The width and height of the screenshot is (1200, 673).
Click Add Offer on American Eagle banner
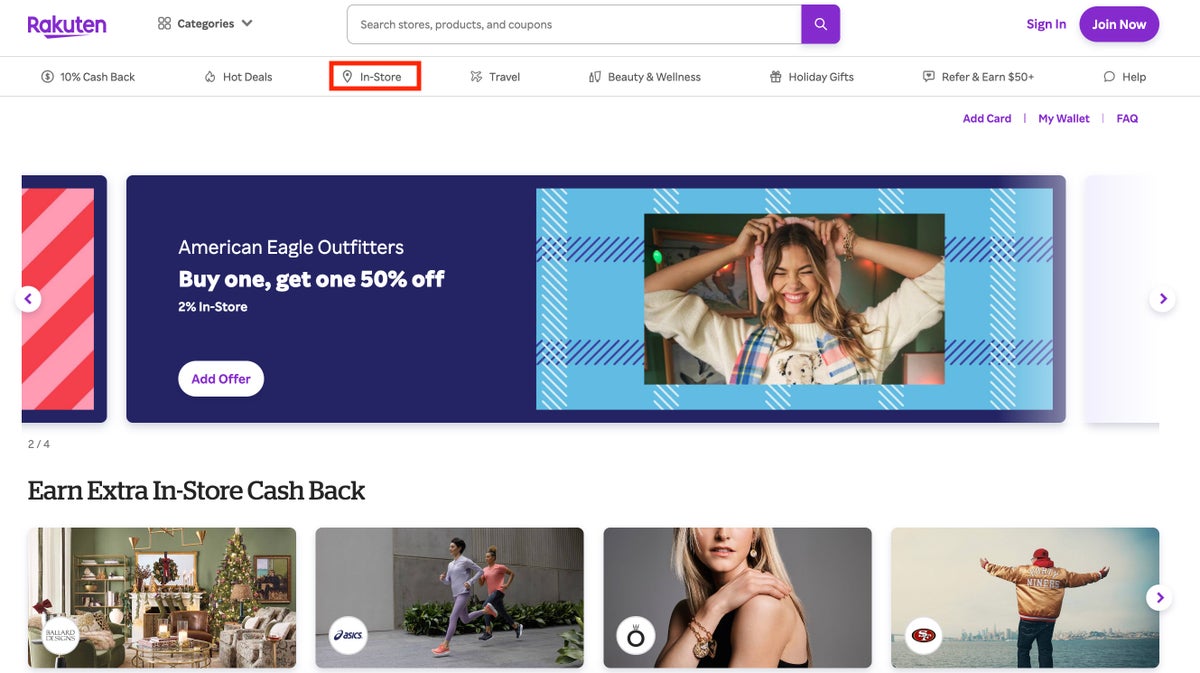[x=221, y=379]
